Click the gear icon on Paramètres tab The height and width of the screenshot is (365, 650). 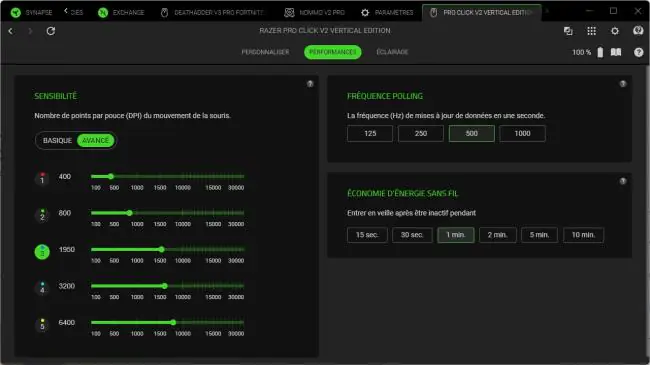(x=365, y=13)
